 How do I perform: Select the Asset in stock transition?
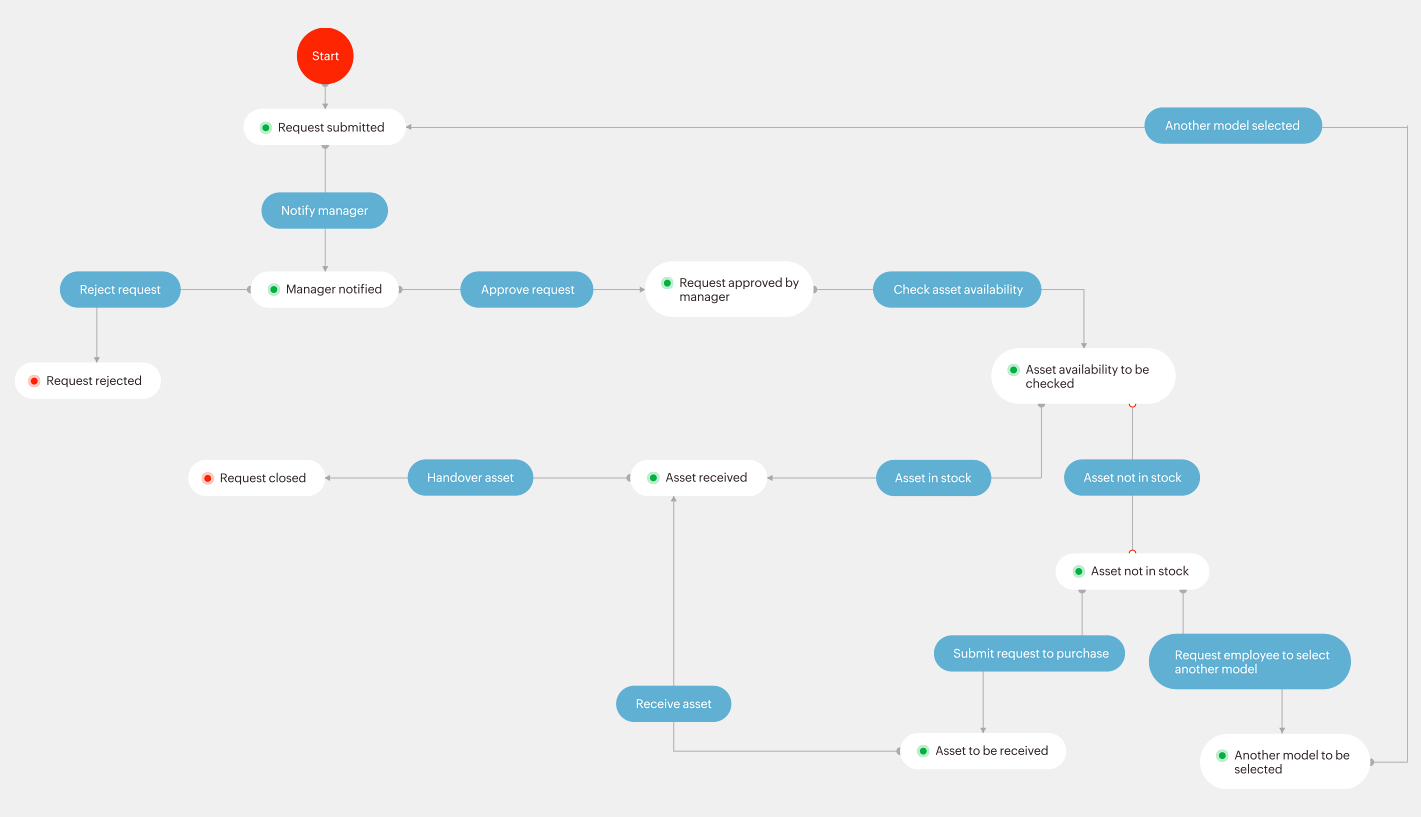(x=933, y=478)
